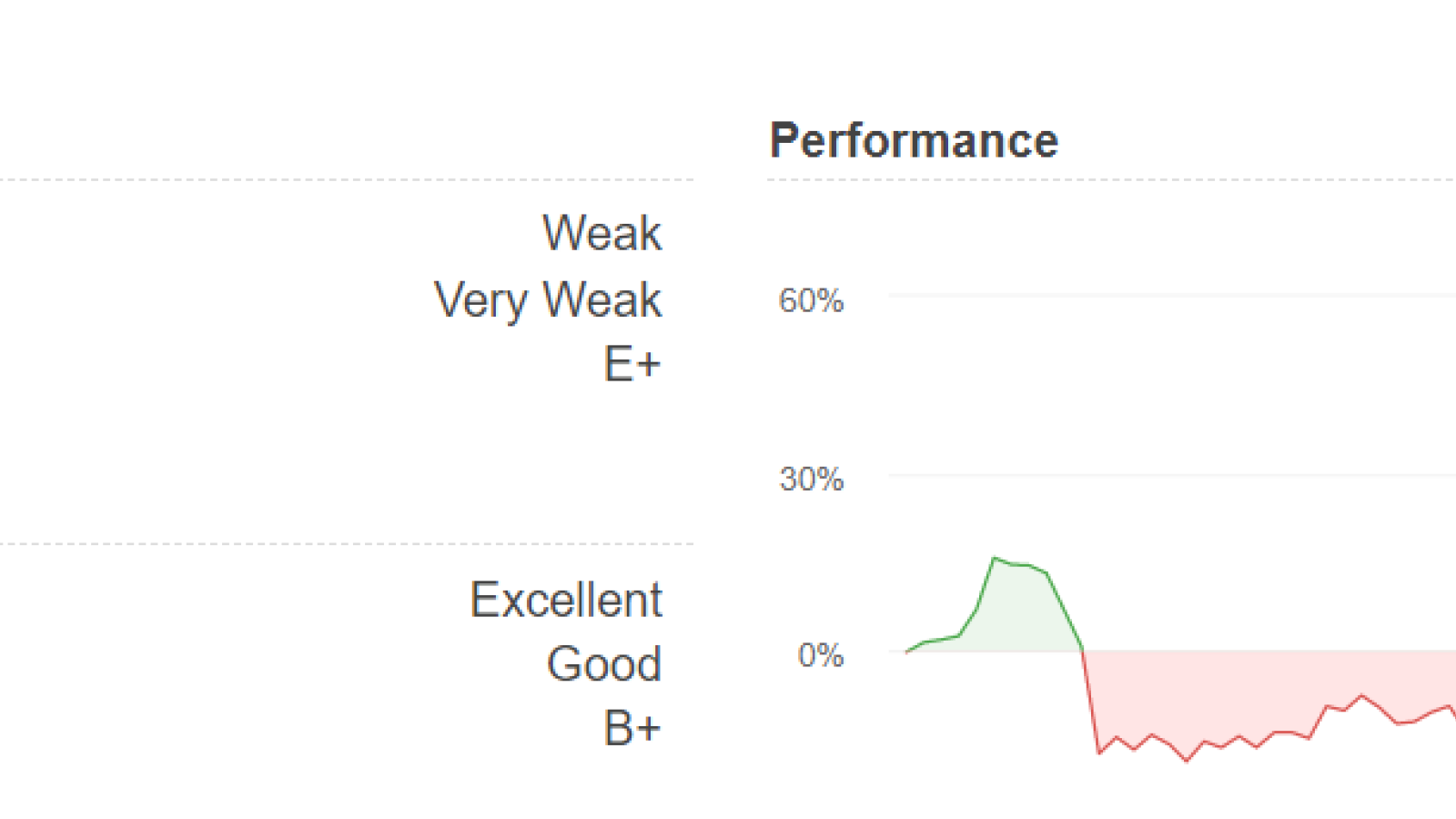Click the 30% horizontal gridline
This screenshot has height=819, width=1456.
[x=1172, y=474]
